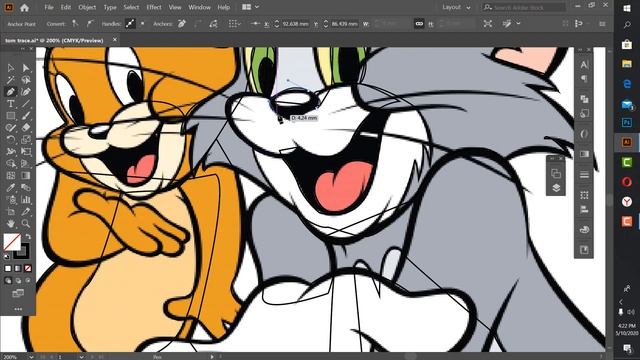640x360 pixels.
Task: Select the Width/Warp tool
Action: click(x=11, y=151)
